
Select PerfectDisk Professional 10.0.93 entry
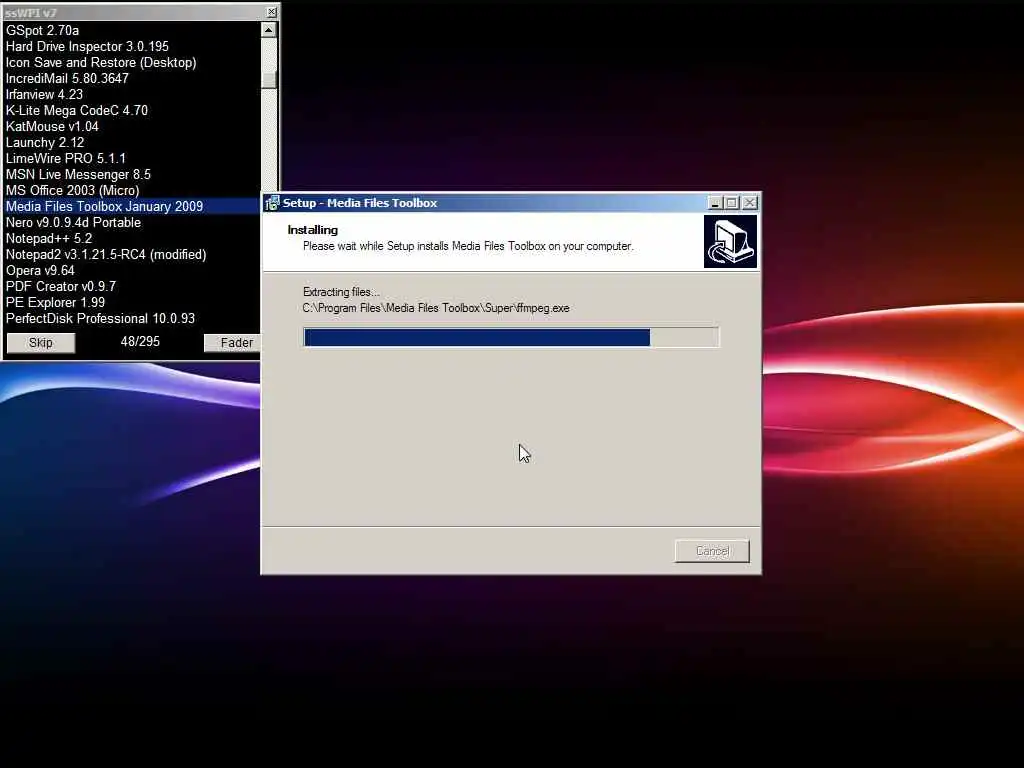[133, 319]
